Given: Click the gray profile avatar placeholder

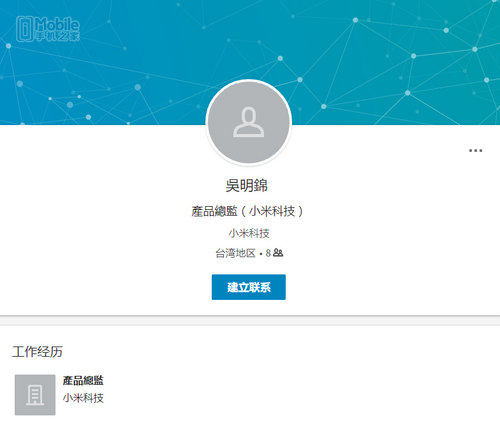Looking at the screenshot, I should tap(249, 122).
